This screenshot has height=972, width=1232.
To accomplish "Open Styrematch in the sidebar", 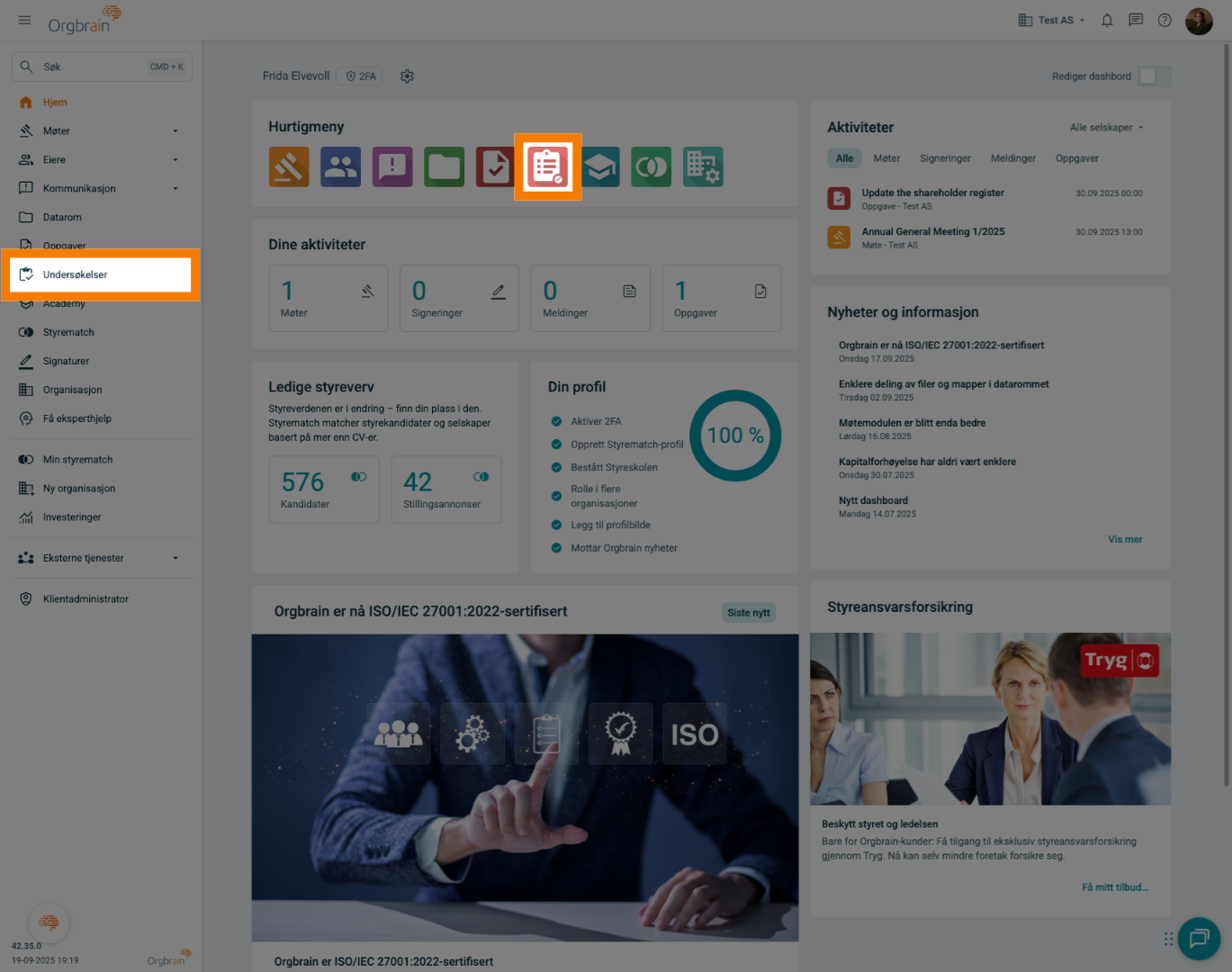I will click(x=102, y=332).
